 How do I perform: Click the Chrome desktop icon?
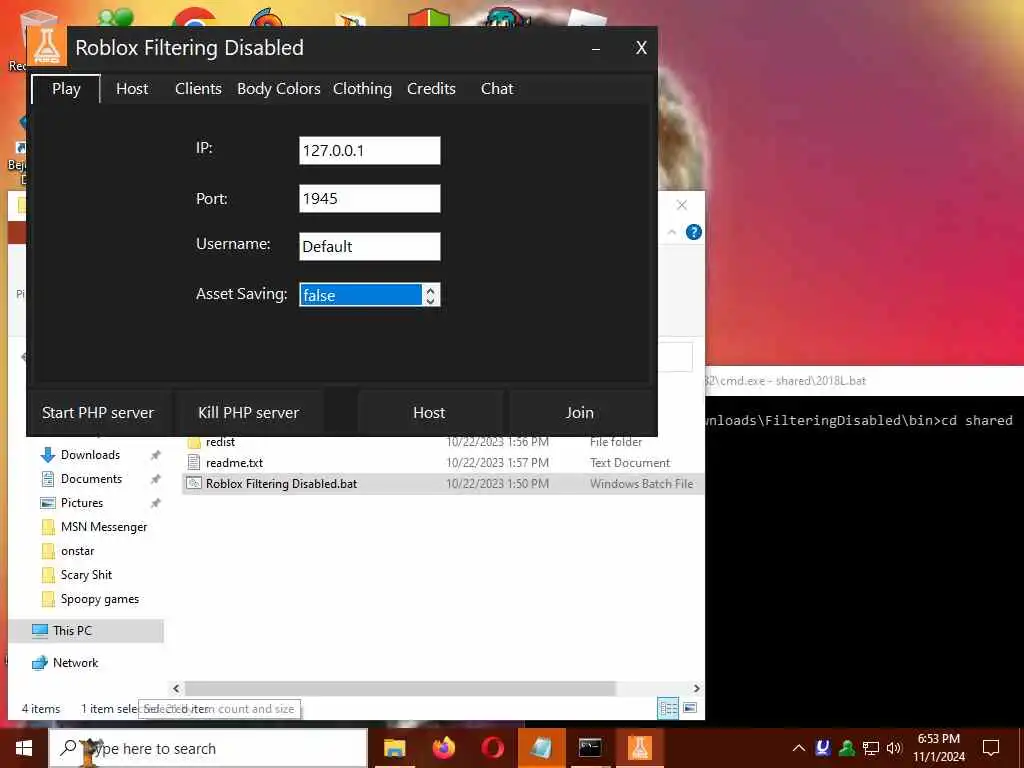(195, 17)
